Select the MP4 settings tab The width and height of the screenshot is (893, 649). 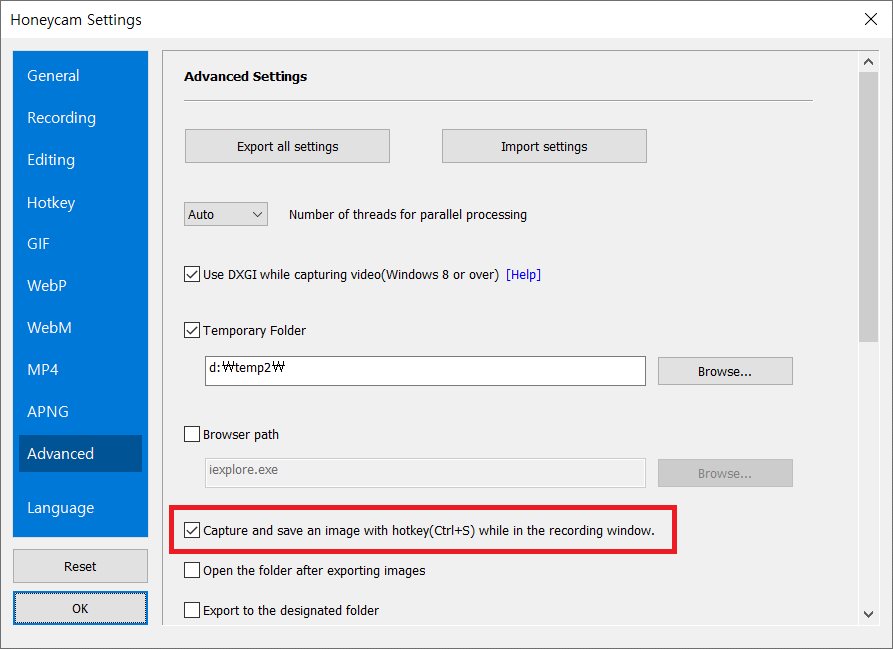43,370
